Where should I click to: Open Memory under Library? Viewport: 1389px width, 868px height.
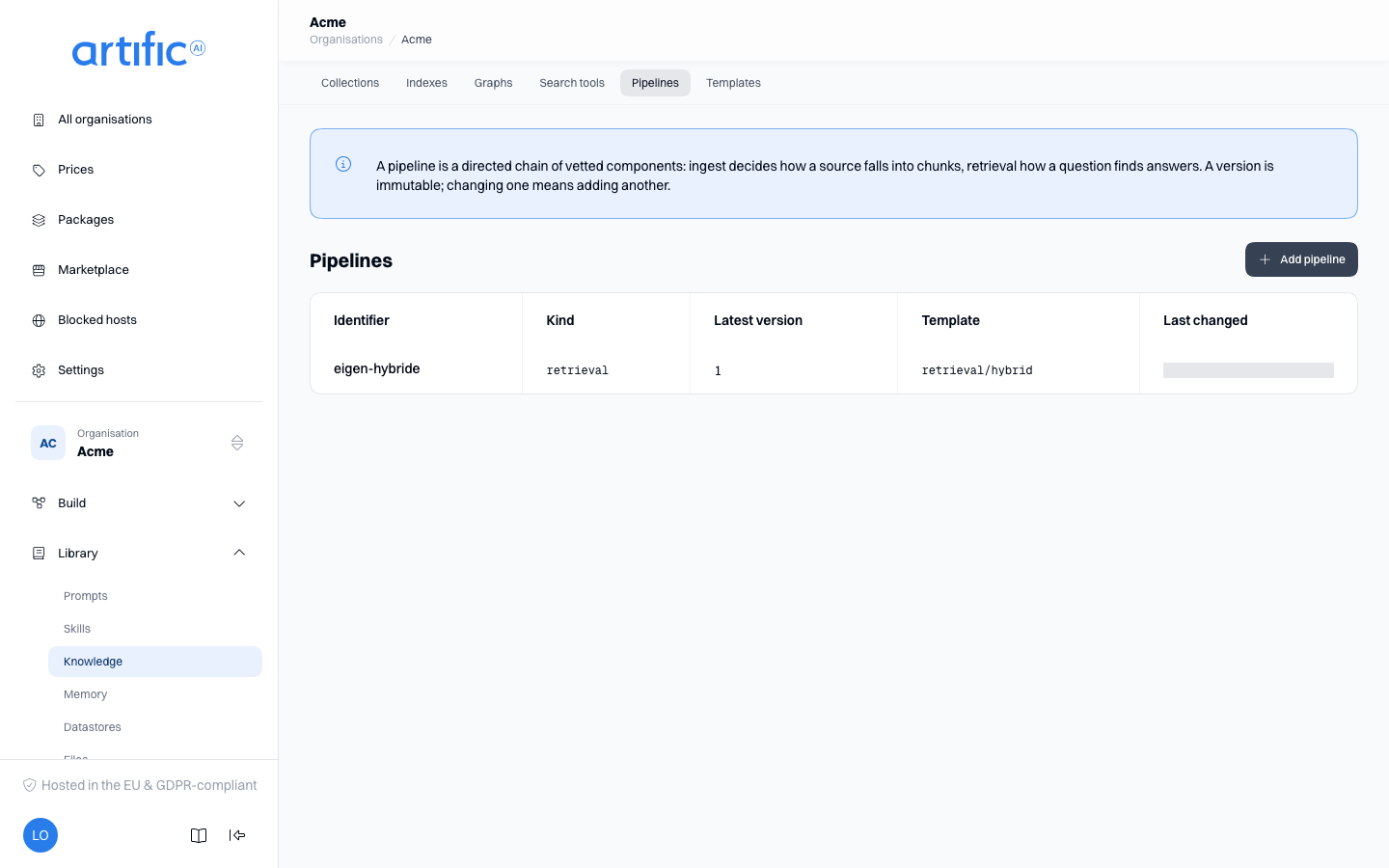[x=155, y=694]
